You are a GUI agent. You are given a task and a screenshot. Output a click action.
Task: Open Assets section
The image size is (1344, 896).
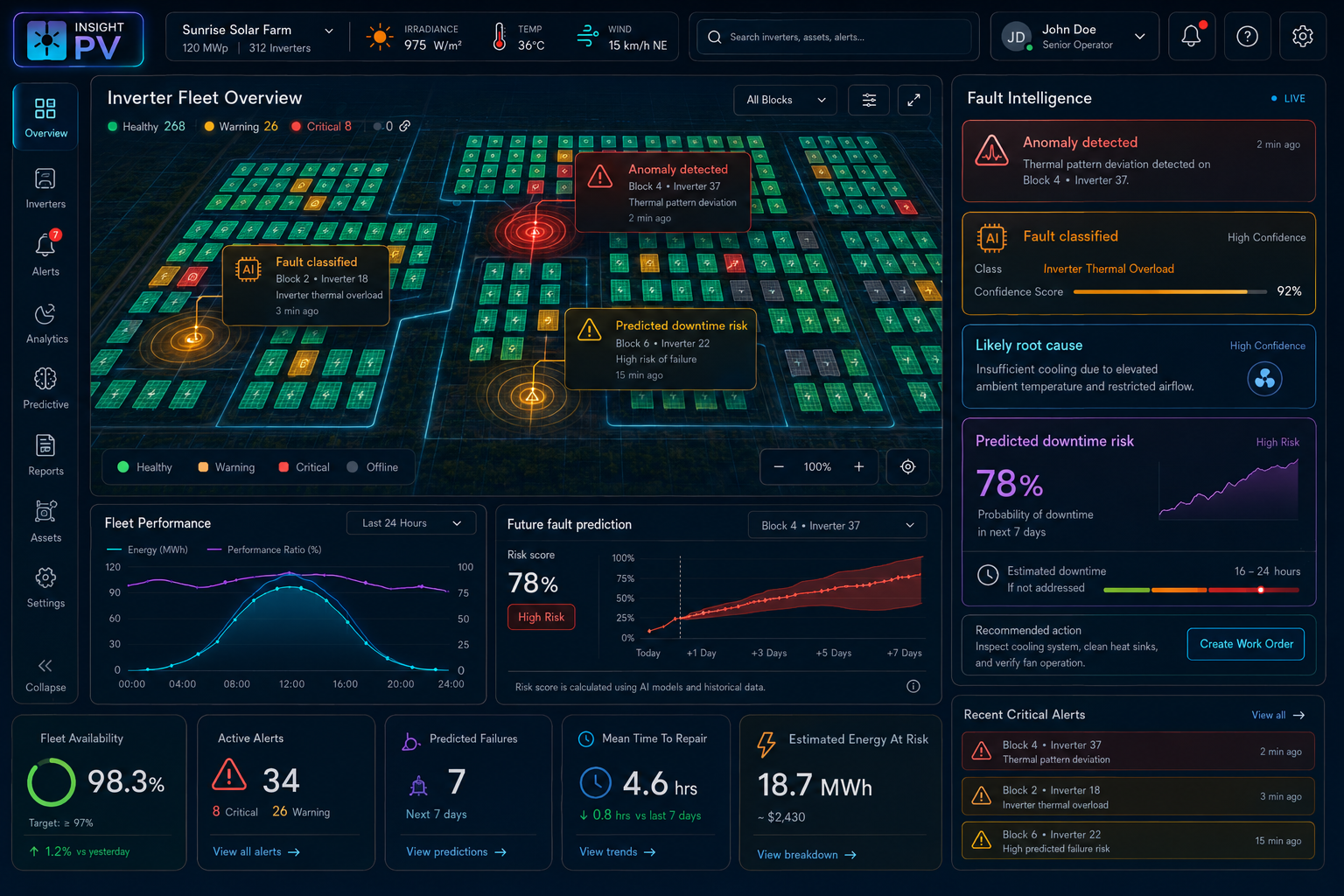[45, 521]
